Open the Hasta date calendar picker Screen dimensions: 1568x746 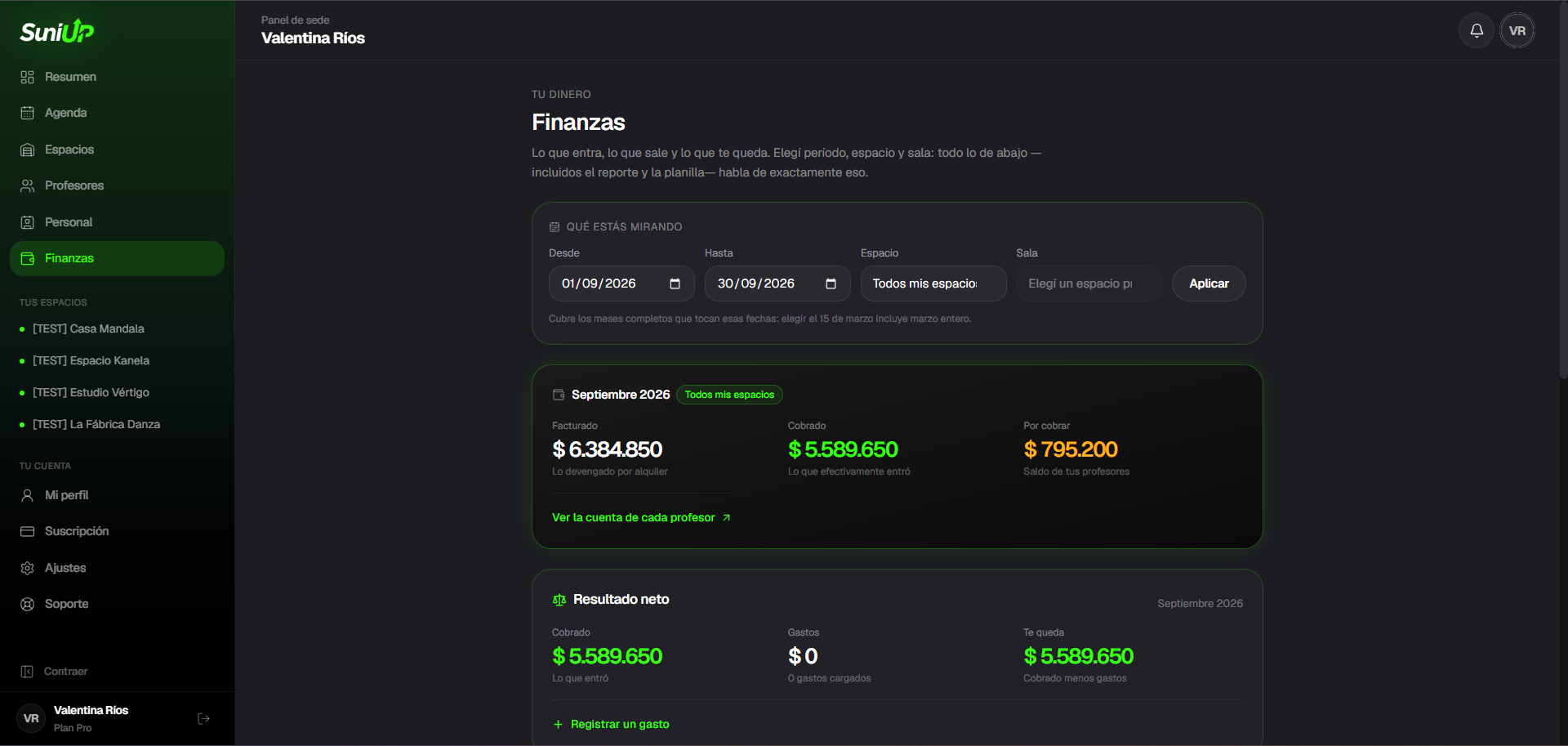coord(831,284)
